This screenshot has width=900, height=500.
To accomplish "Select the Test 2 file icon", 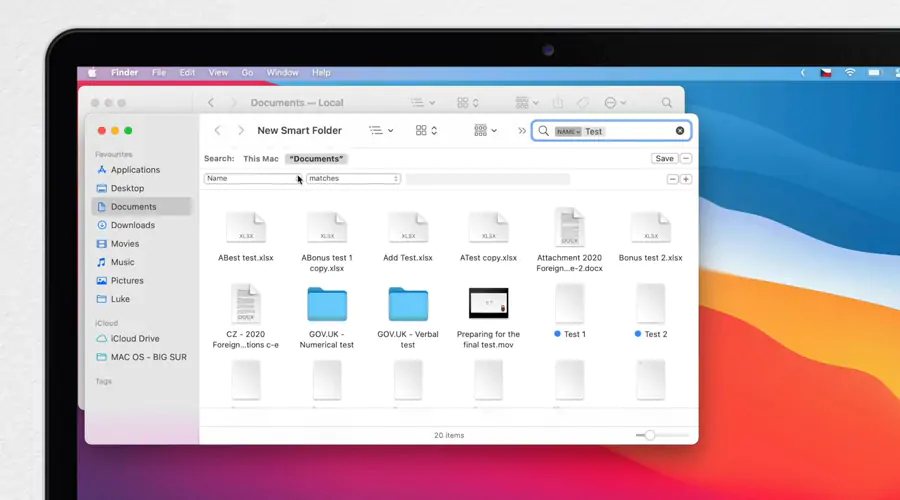I will [x=650, y=303].
